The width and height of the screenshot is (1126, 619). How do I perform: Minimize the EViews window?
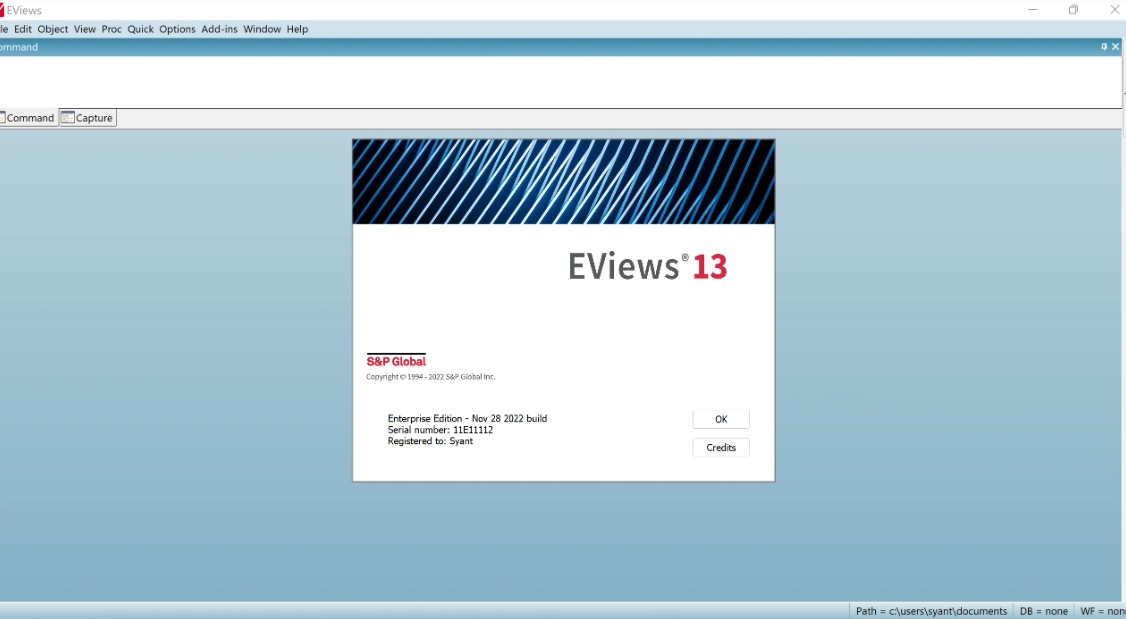coord(1032,10)
